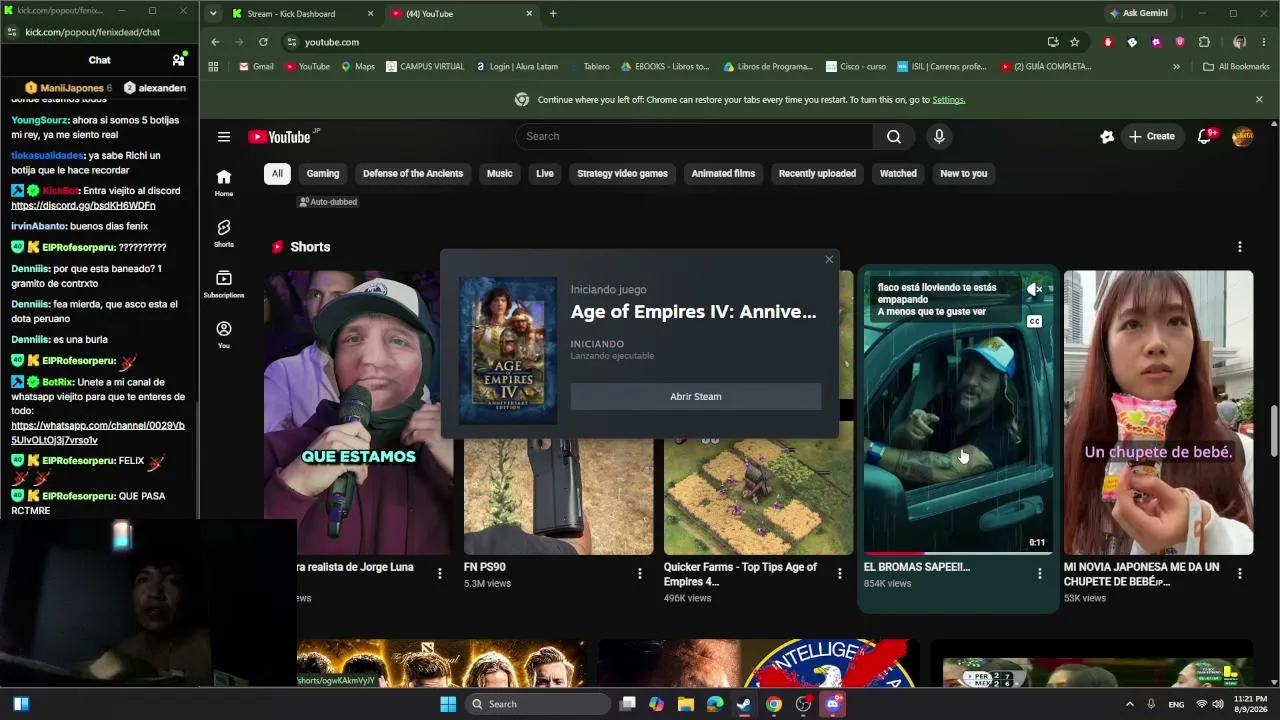
Task: Mute the EL BROMAS SAPEE short preview
Action: [x=1035, y=290]
